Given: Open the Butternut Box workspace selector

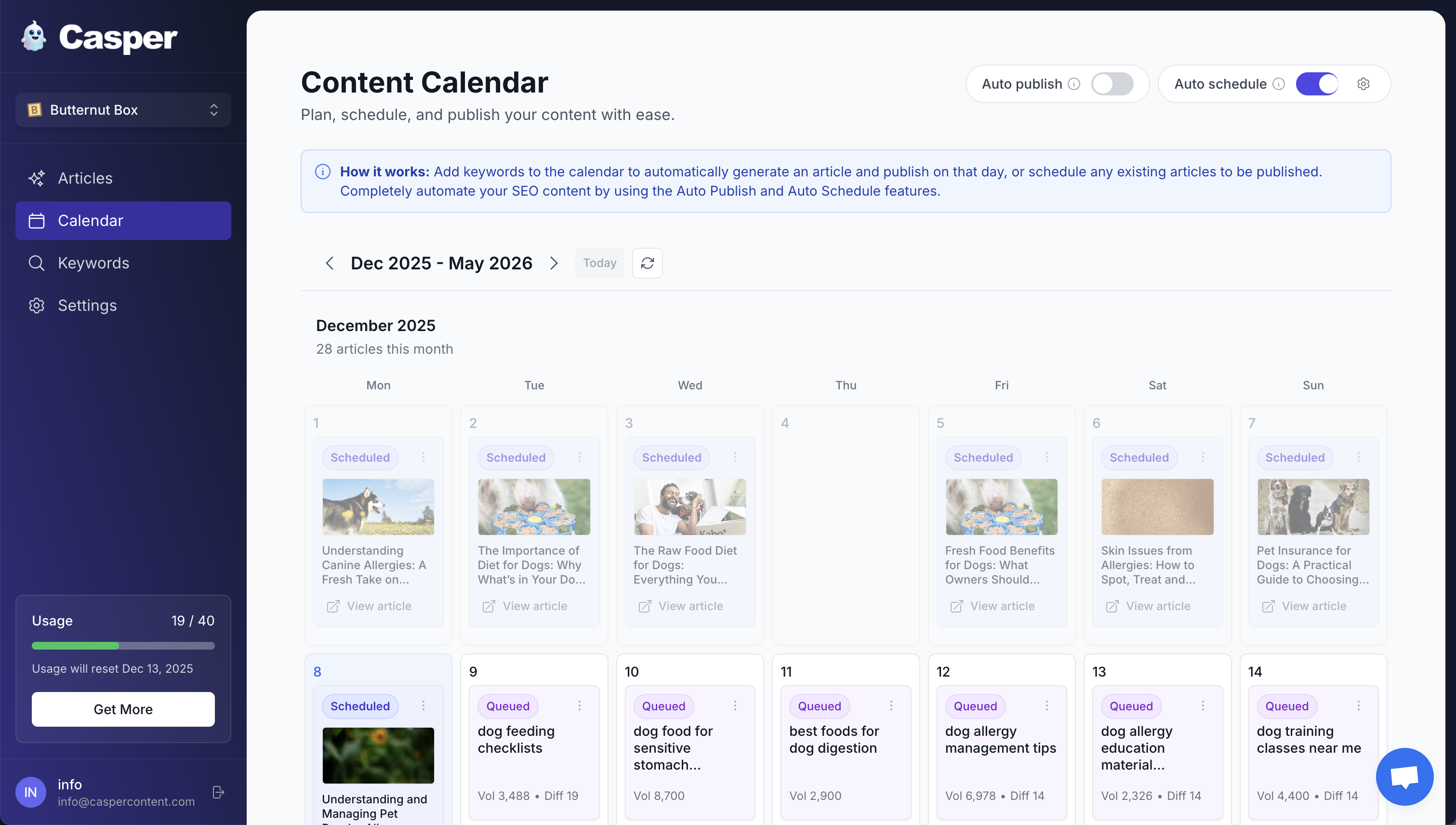Looking at the screenshot, I should (122, 109).
